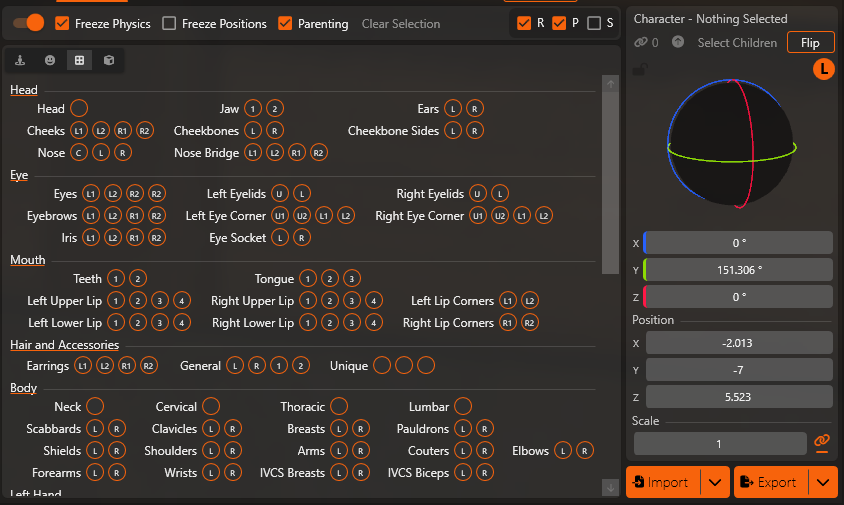The image size is (844, 505).
Task: Click the padlock lock icon
Action: [x=639, y=69]
